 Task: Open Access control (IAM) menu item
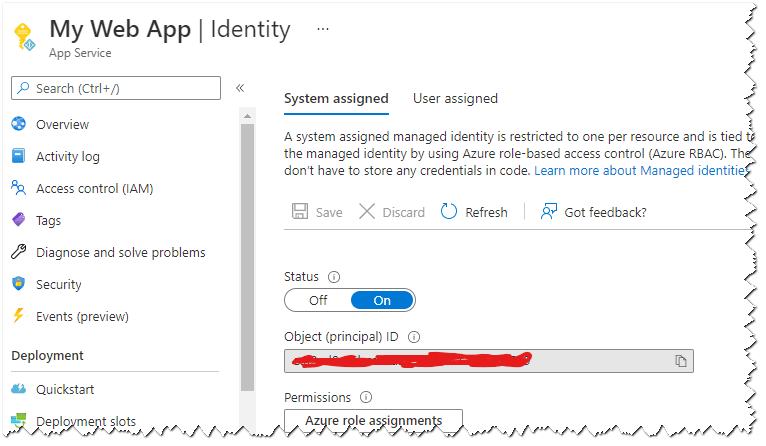(x=95, y=189)
